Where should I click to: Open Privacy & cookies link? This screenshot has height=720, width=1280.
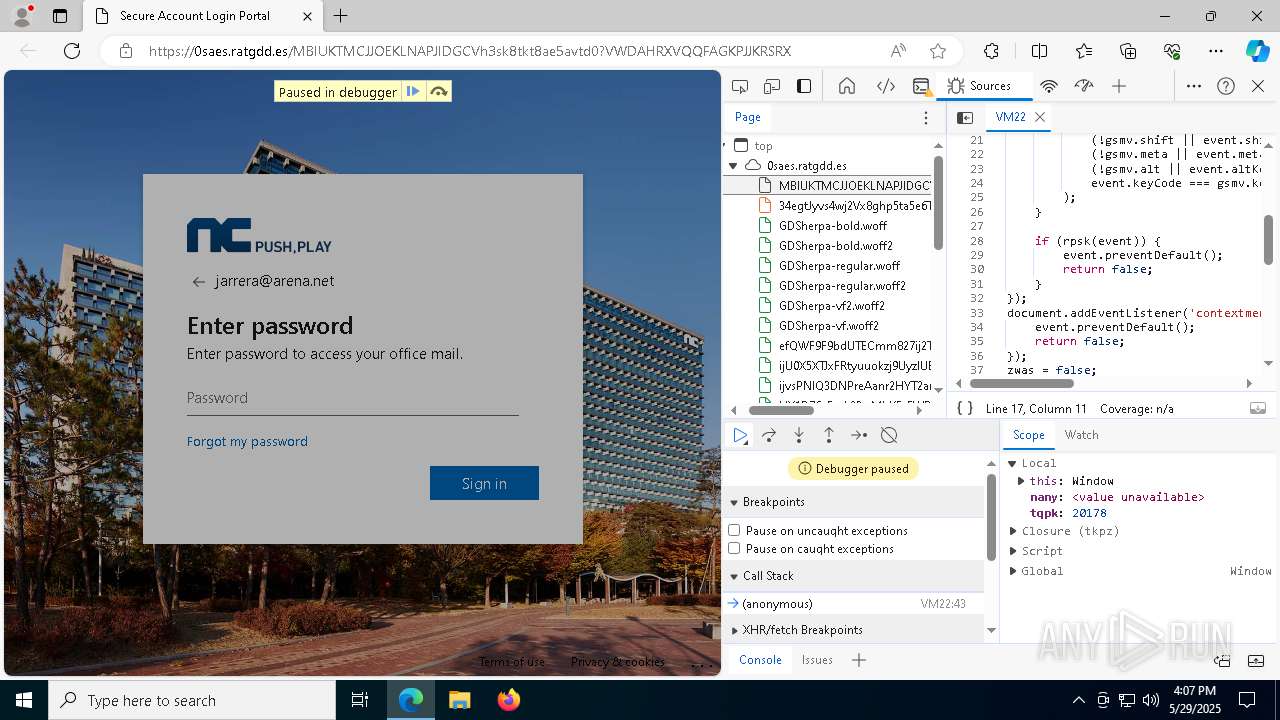click(617, 662)
